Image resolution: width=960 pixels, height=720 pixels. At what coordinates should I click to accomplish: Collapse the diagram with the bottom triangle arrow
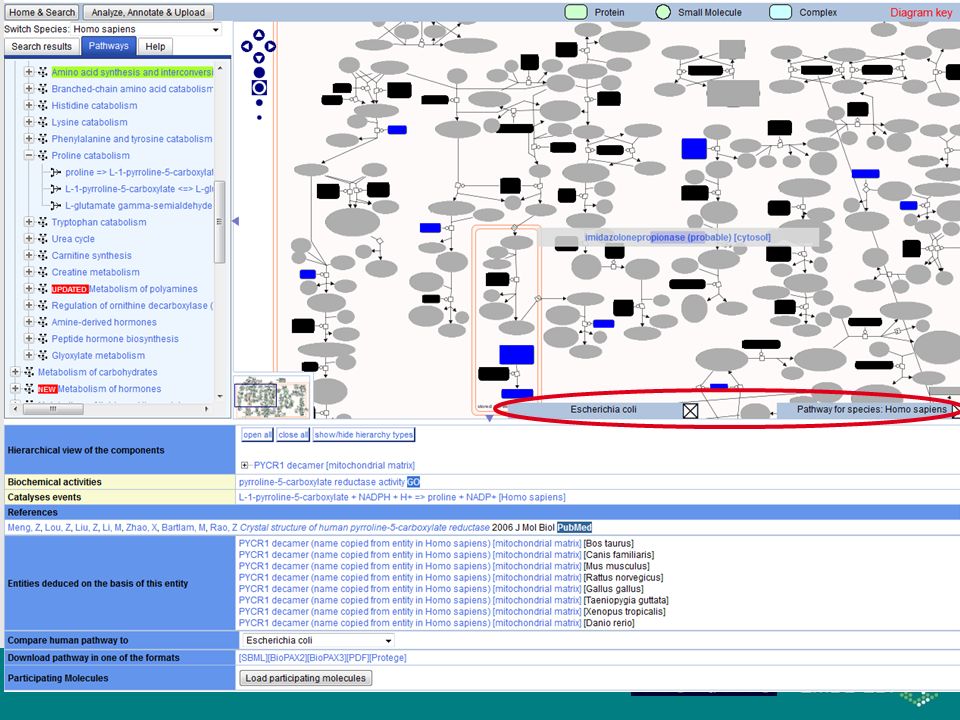[489, 418]
